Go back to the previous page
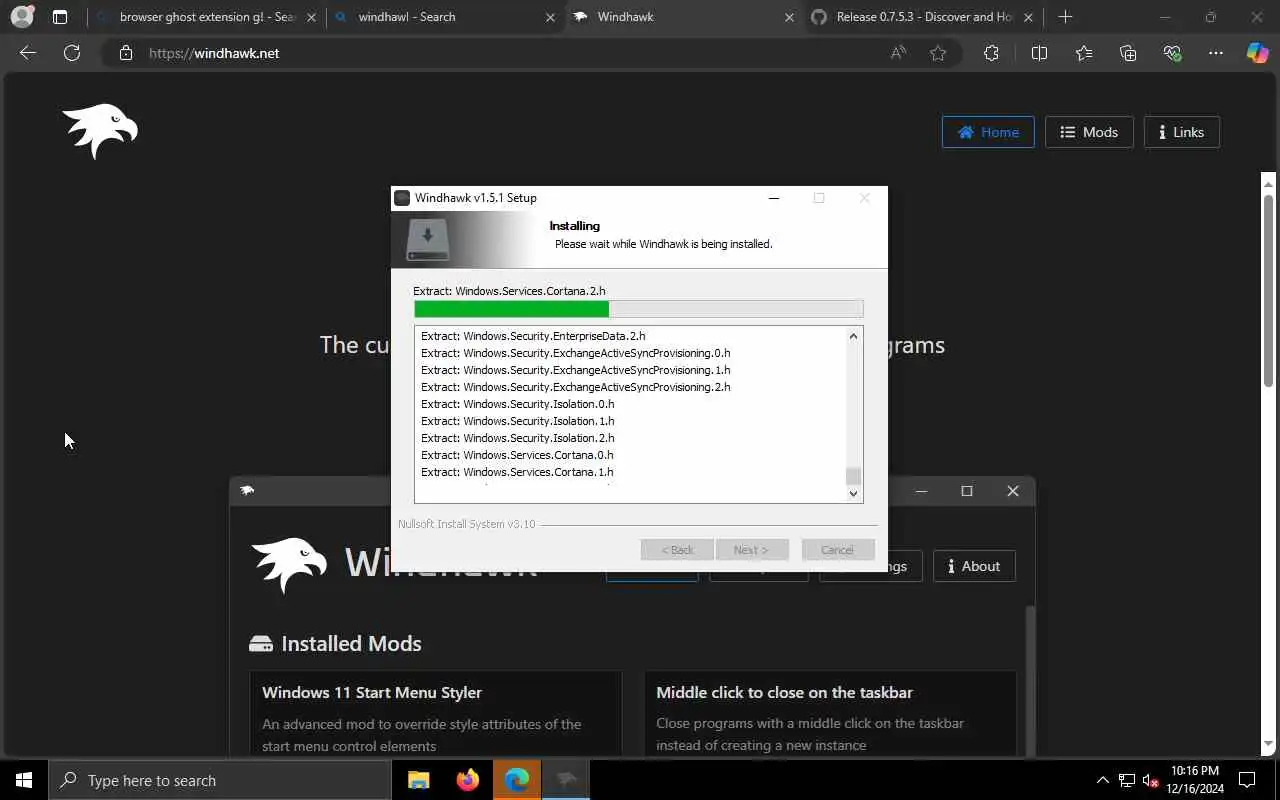Viewport: 1280px width, 800px height. pos(28,53)
